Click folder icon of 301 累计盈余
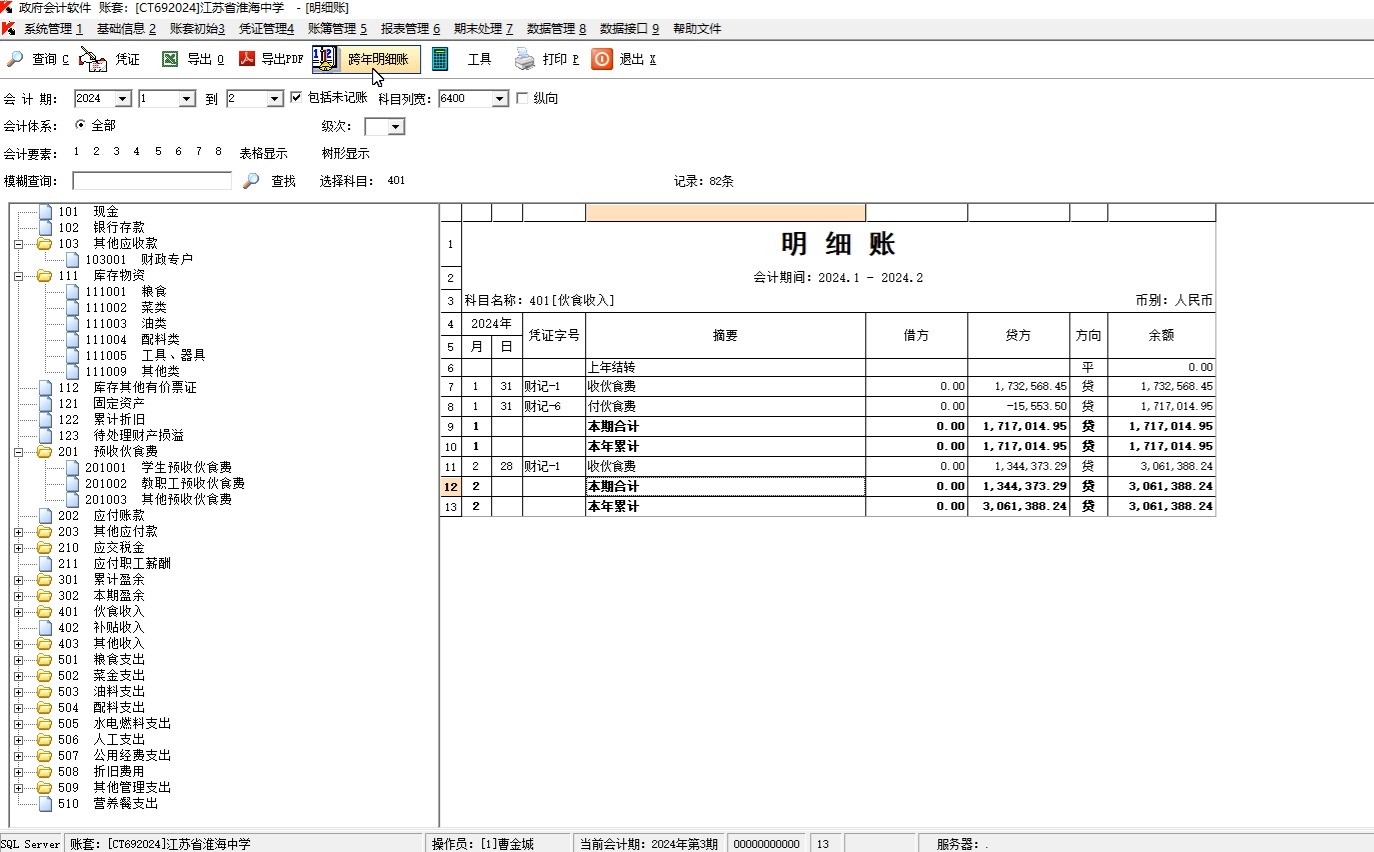Screen dimensions: 1374x852 point(44,580)
